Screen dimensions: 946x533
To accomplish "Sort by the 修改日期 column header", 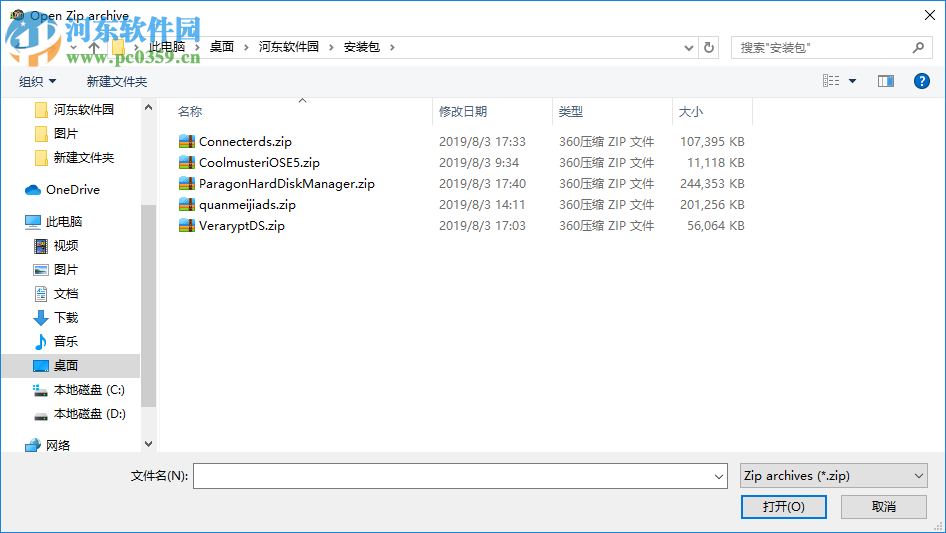I will pos(463,112).
